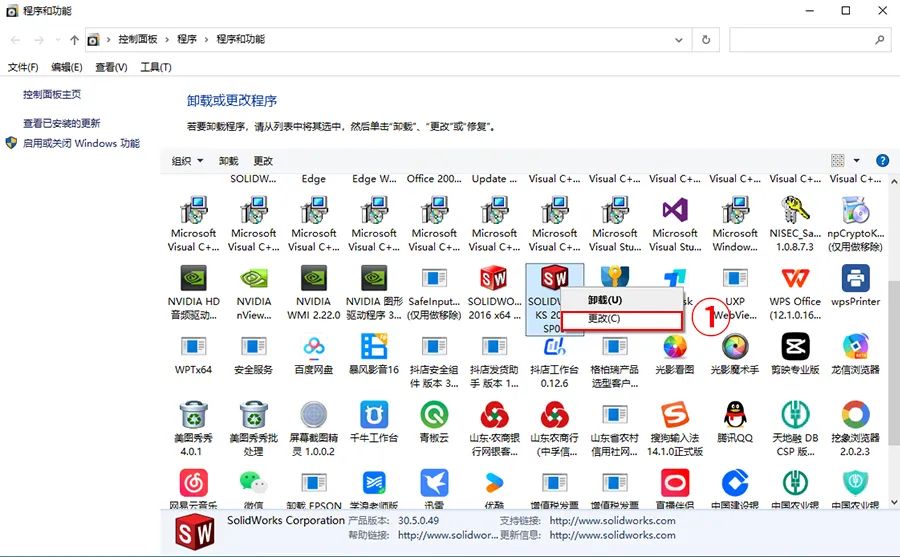
Task: Open 启用或关闭 Windows 功能 link
Action: coord(81,143)
